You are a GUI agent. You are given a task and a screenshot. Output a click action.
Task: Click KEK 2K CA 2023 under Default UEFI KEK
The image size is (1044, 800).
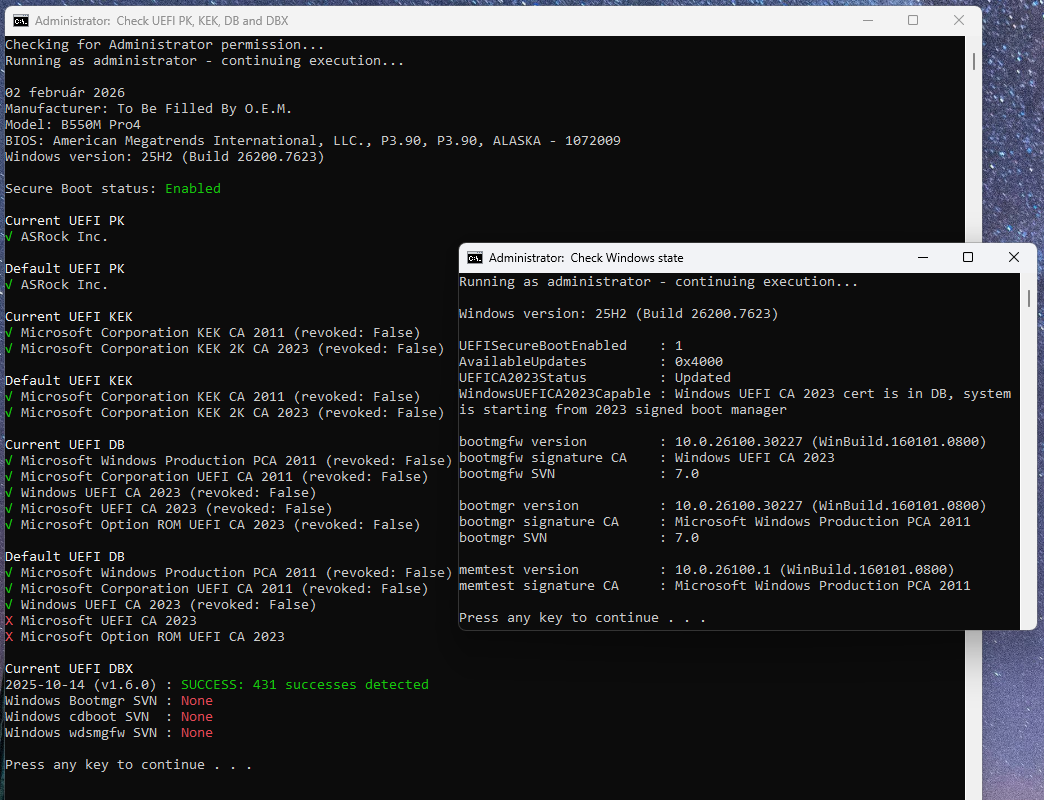click(x=225, y=412)
